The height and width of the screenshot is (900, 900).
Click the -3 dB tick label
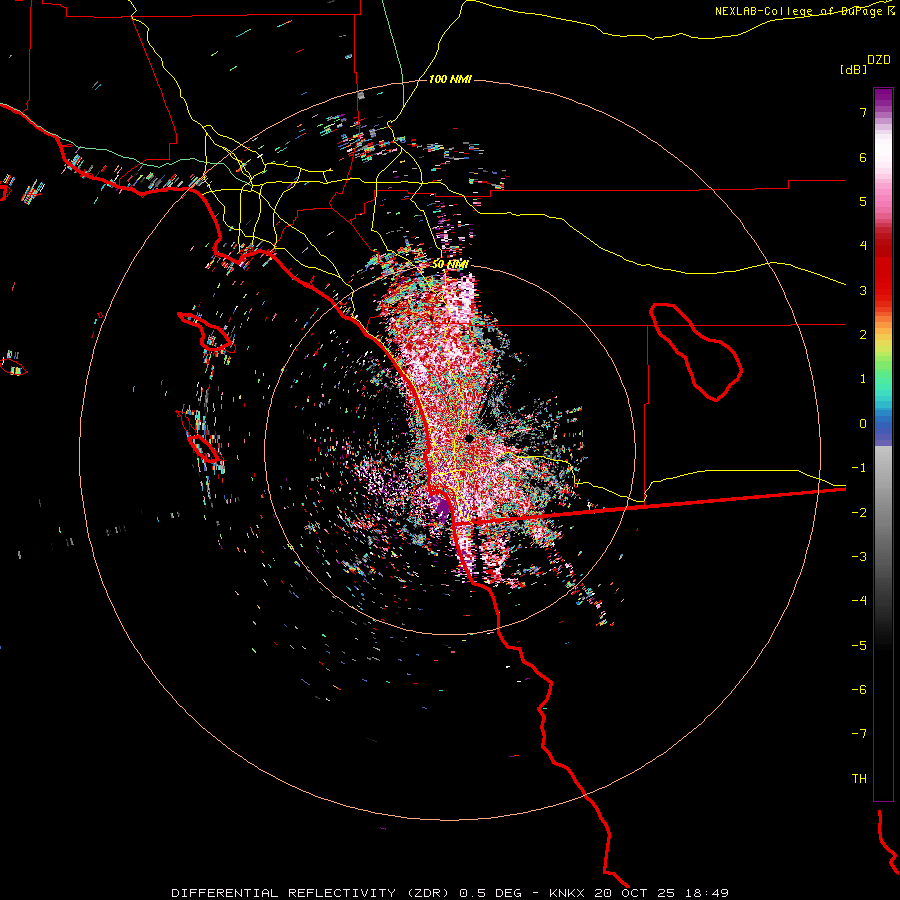tap(859, 557)
